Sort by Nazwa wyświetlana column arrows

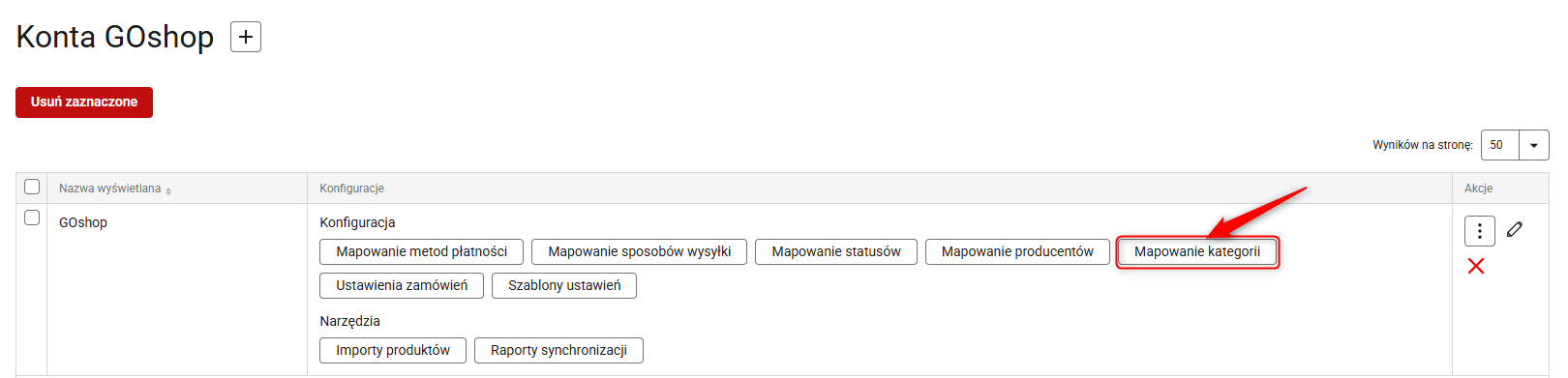[168, 190]
